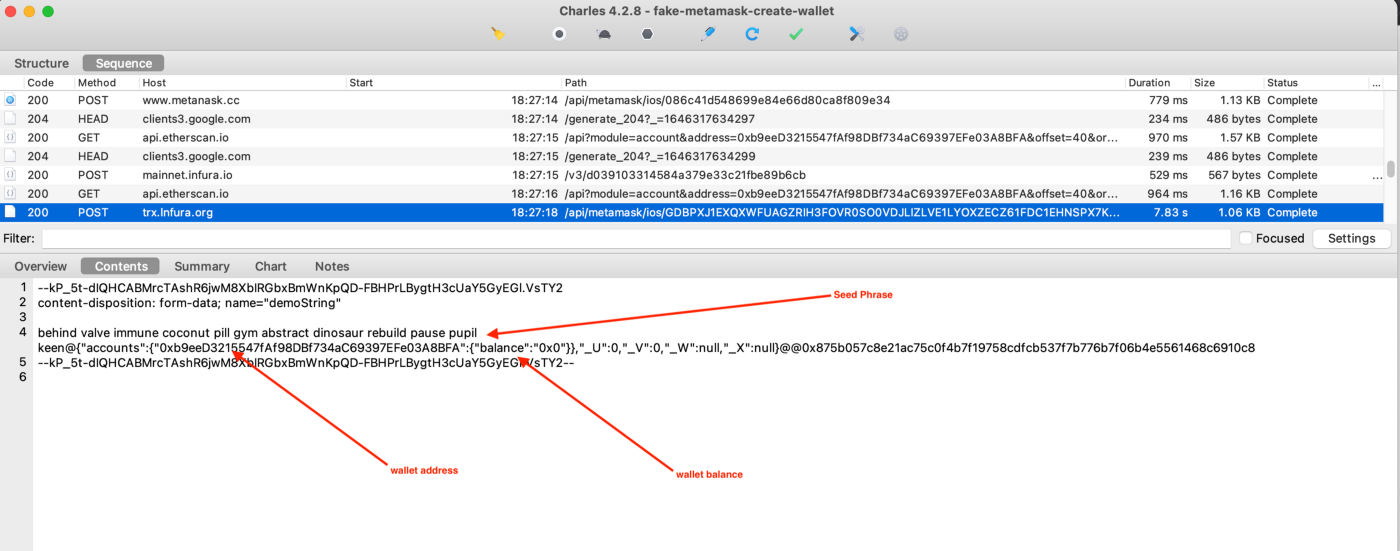Click the mainnet.infura.io row icon
This screenshot has height=551, width=1400.
[10, 175]
